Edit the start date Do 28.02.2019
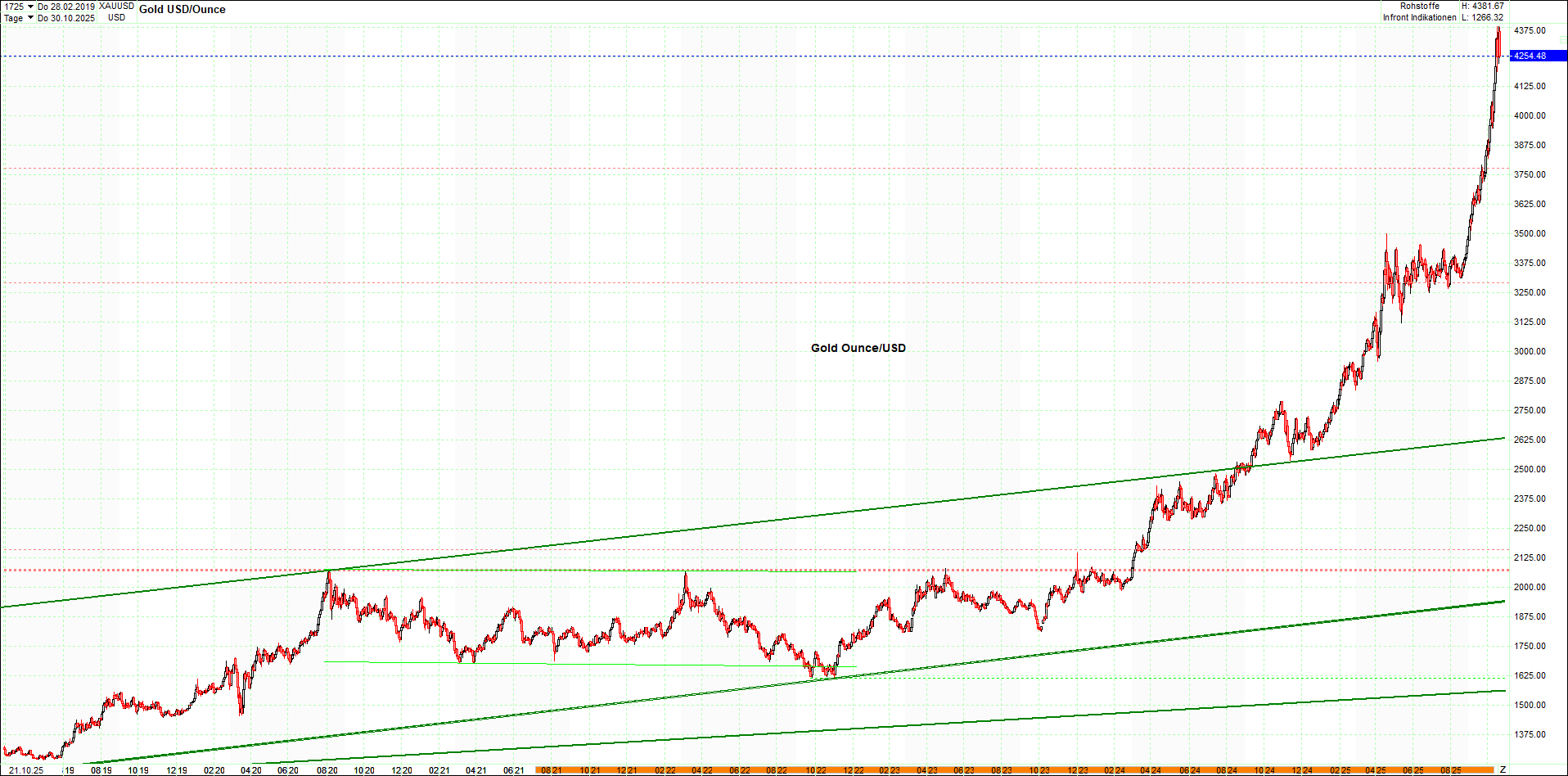Viewport: 1568px width, 776px height. tap(67, 5)
